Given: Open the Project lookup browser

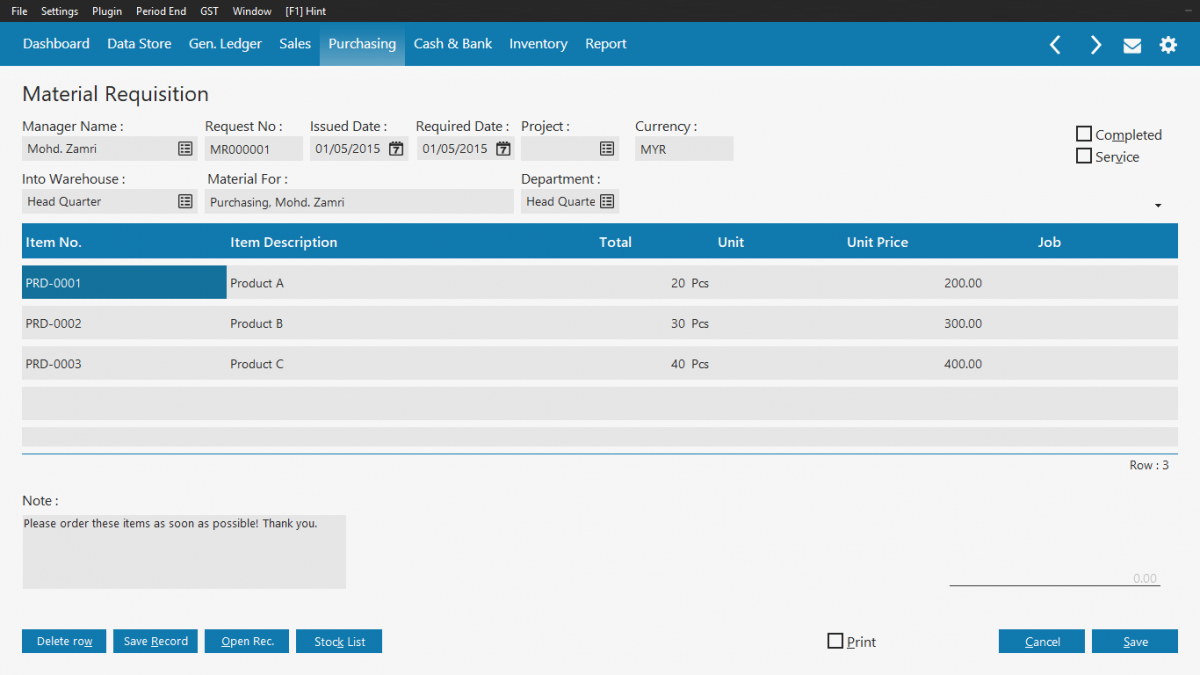Looking at the screenshot, I should [606, 148].
